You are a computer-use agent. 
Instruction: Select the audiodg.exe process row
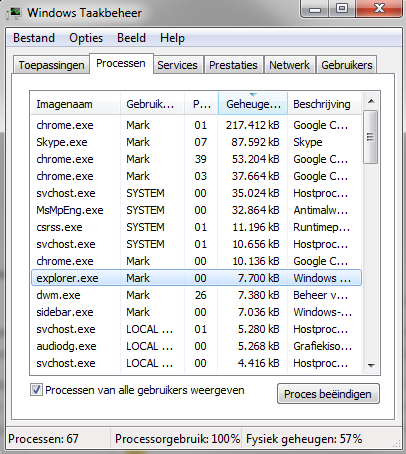[196, 346]
